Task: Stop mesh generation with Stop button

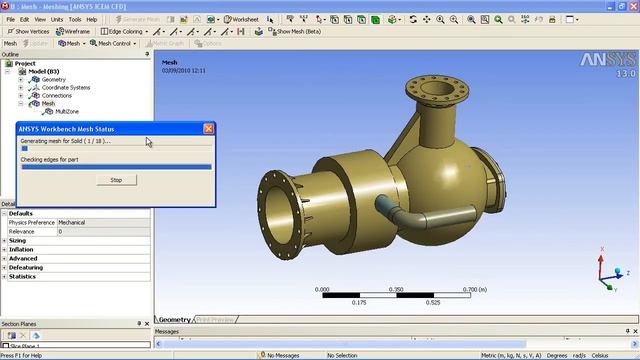Action: (116, 180)
